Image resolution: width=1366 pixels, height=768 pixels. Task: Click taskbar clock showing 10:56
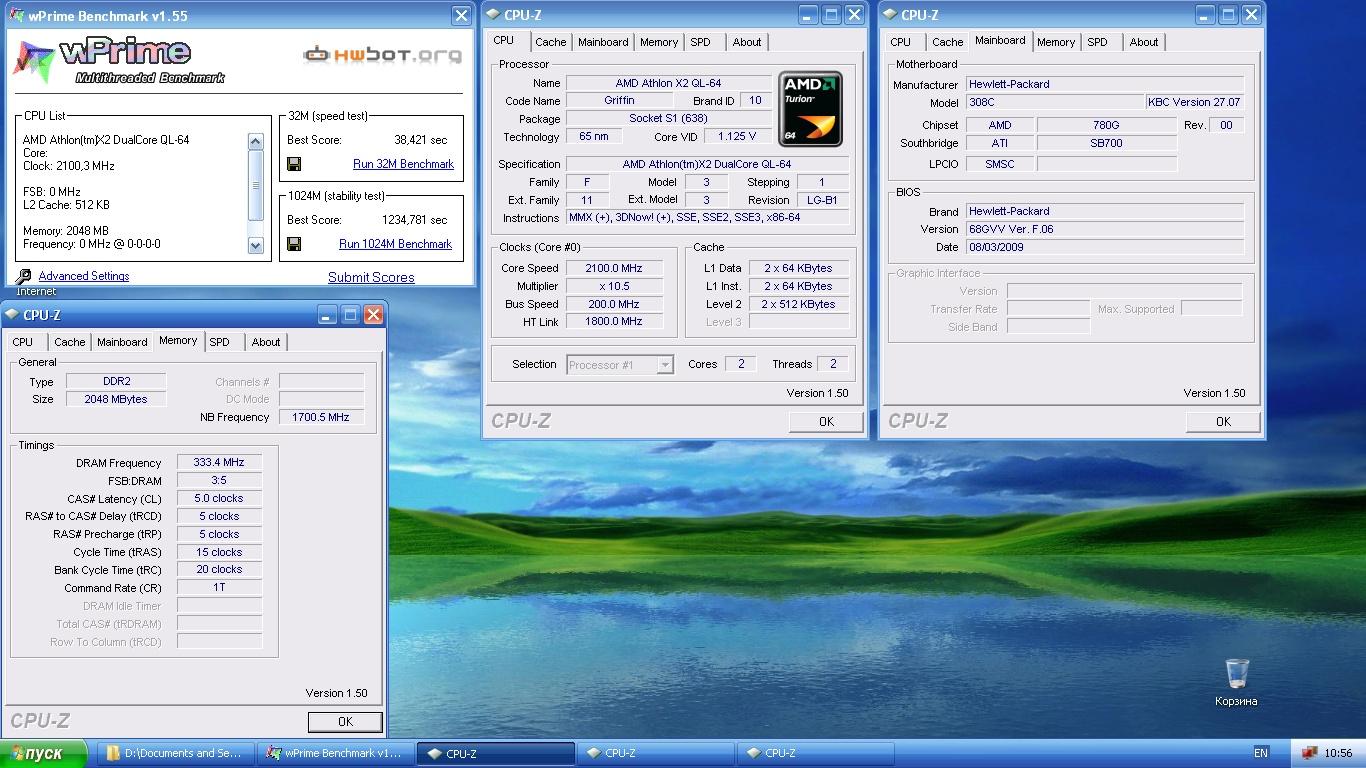click(x=1338, y=753)
